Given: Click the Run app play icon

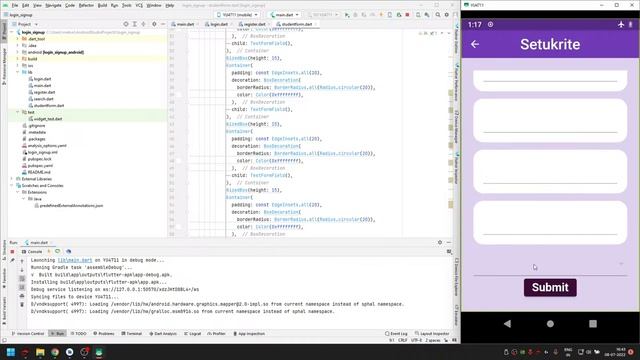Looking at the screenshot, I should pyautogui.click(x=347, y=15).
